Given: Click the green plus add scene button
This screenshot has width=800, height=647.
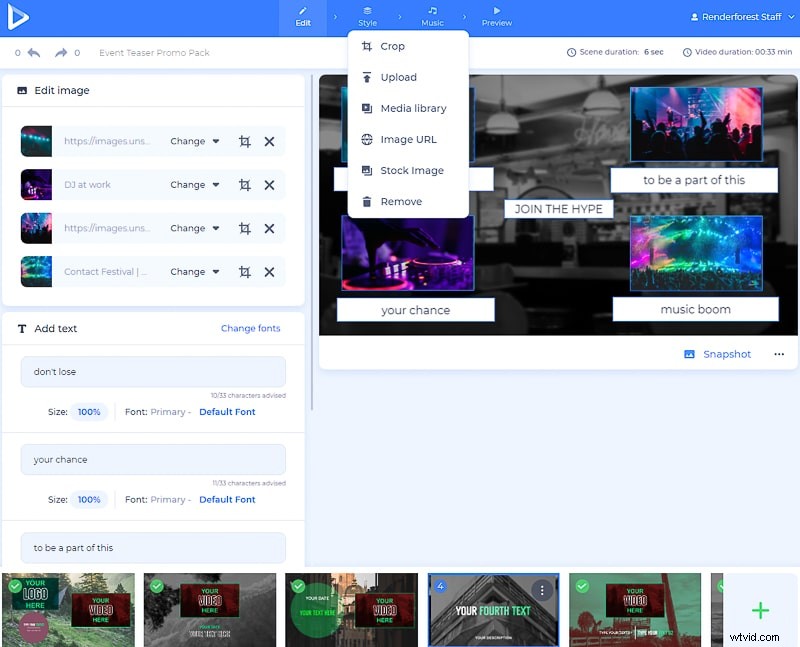Looking at the screenshot, I should [x=760, y=610].
